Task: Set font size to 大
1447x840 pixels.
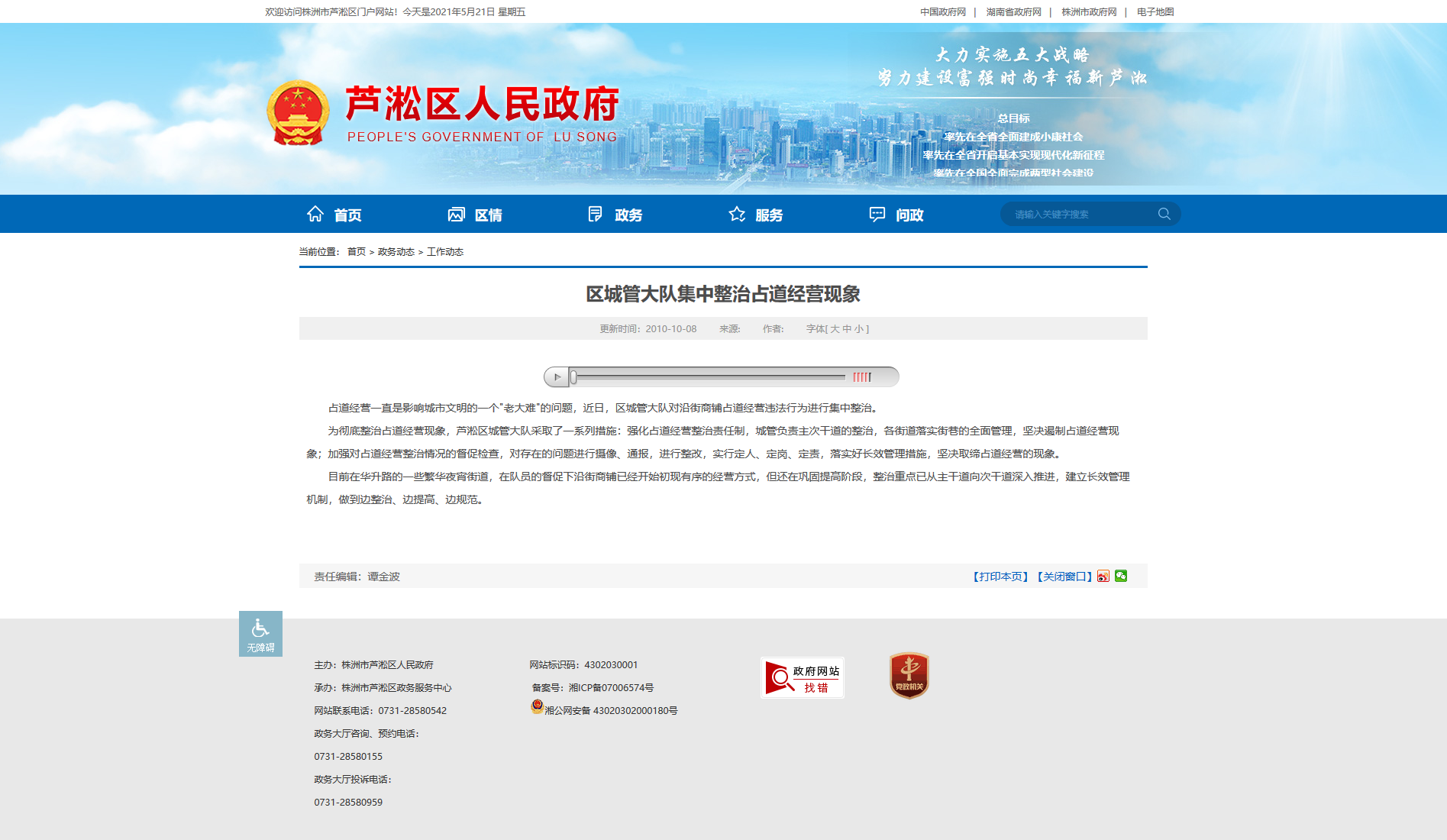Action: click(835, 328)
